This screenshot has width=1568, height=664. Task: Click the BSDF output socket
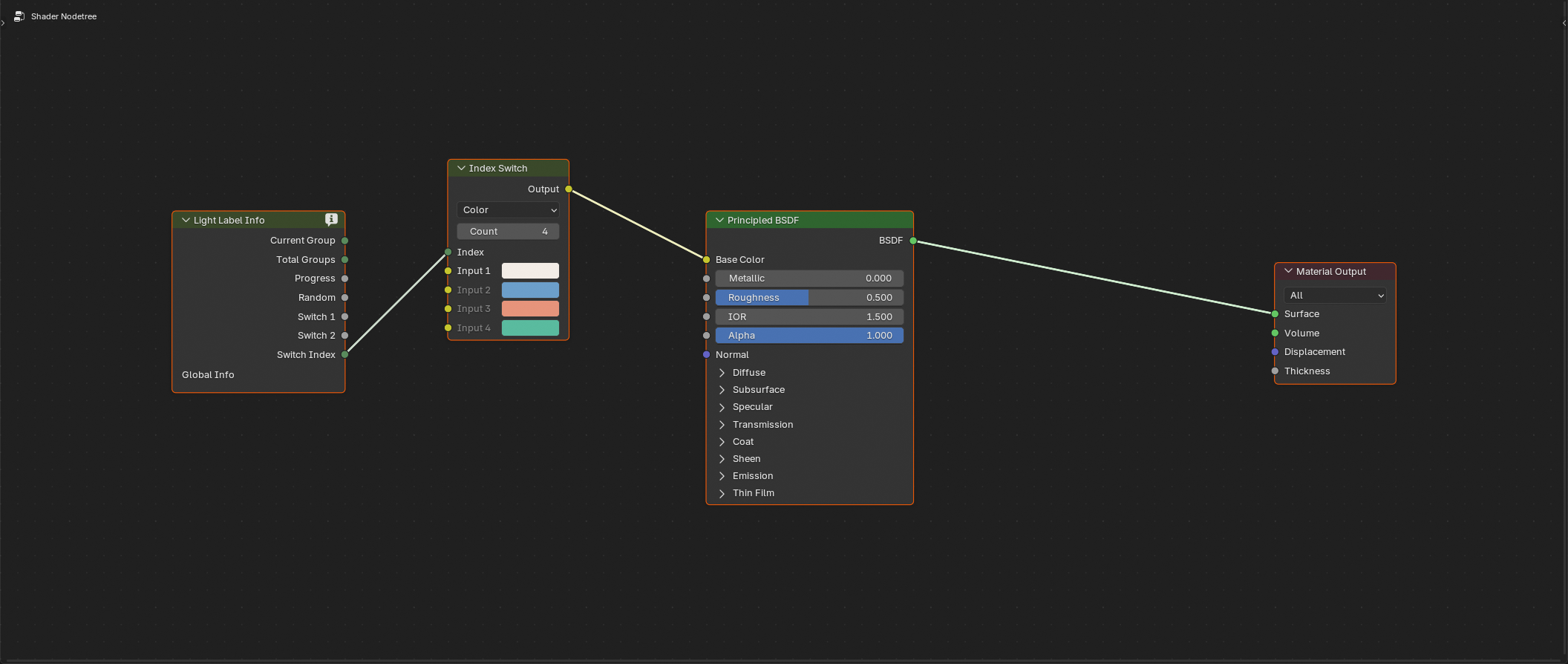pyautogui.click(x=913, y=241)
